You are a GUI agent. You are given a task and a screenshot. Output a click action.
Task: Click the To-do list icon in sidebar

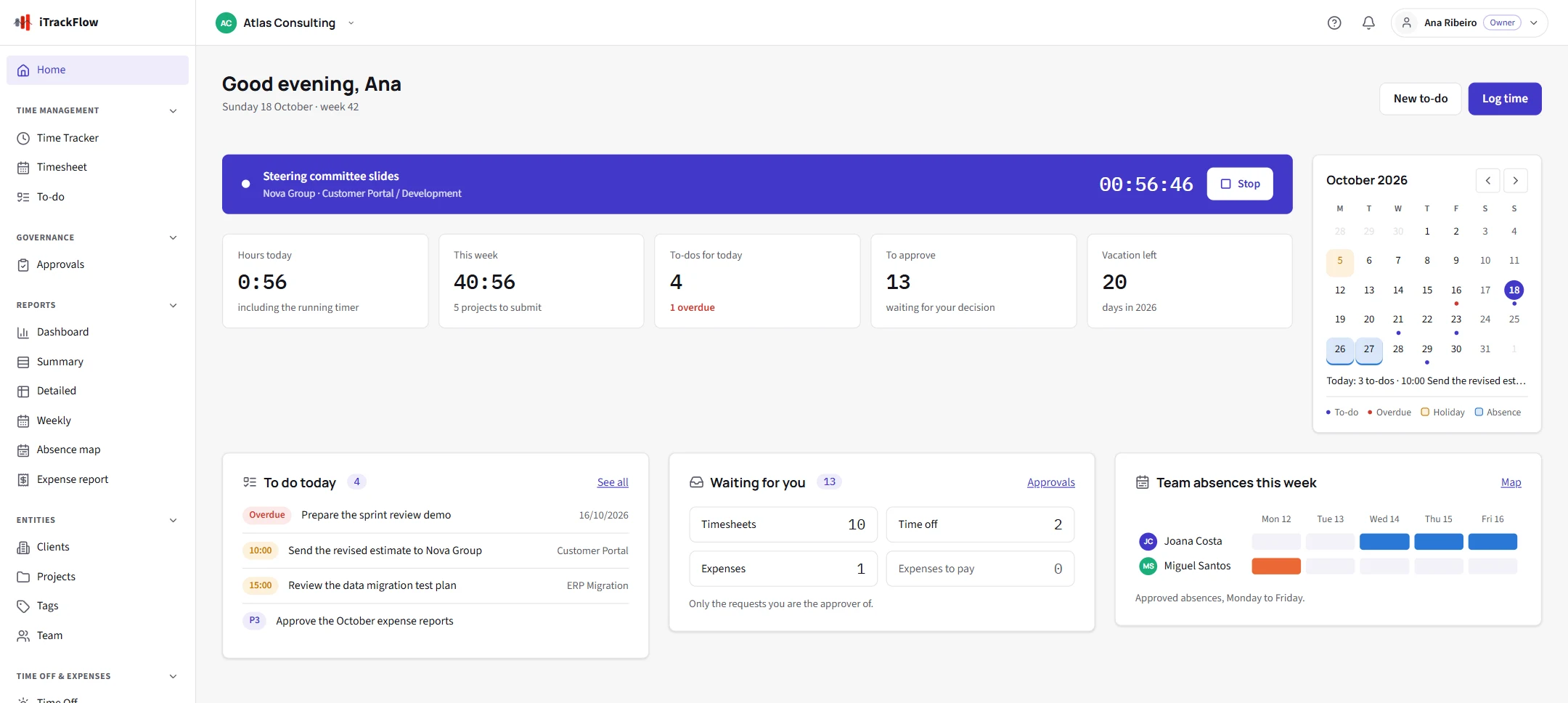coord(23,197)
